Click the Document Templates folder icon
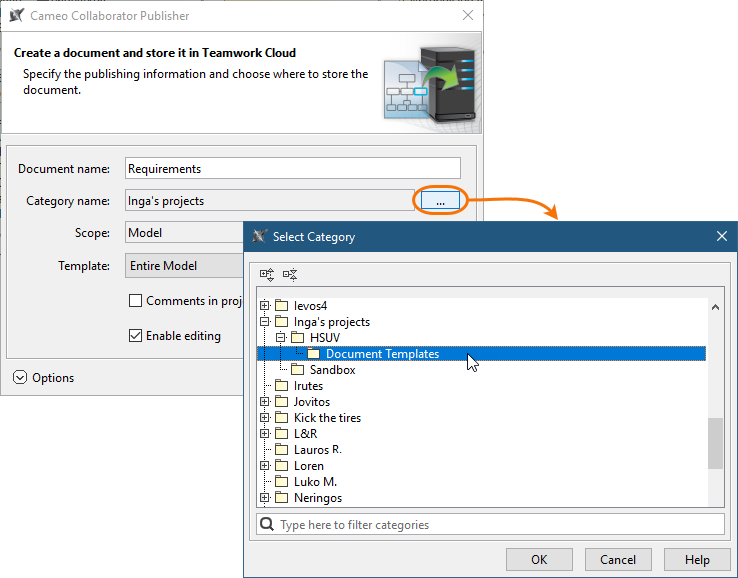Screen dimensions: 738x578 point(313,353)
